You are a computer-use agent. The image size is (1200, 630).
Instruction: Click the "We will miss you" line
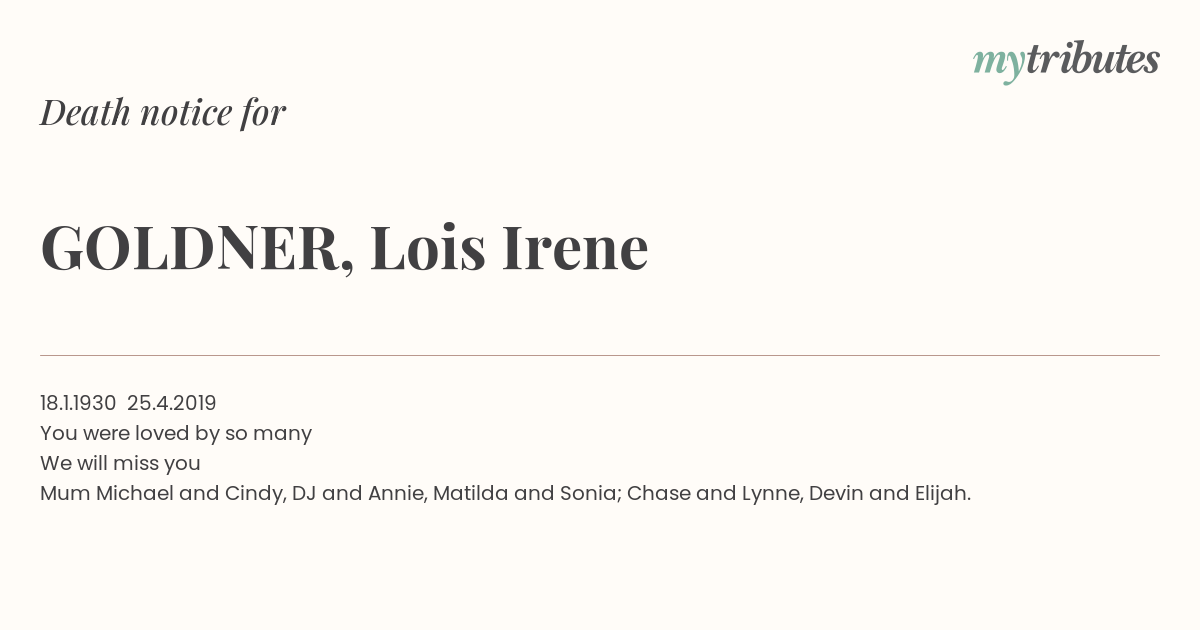pos(120,464)
